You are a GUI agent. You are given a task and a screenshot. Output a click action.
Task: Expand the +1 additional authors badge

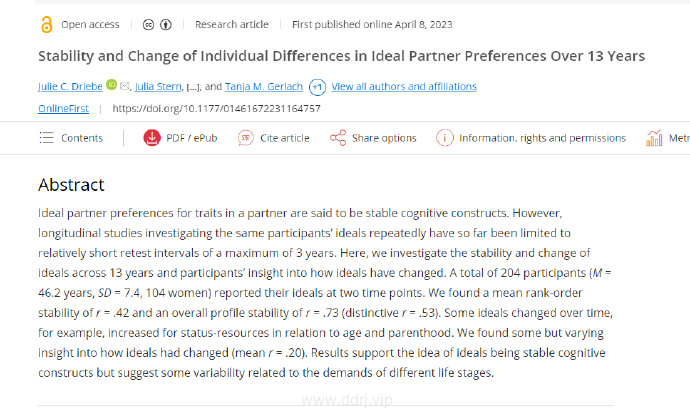[317, 87]
